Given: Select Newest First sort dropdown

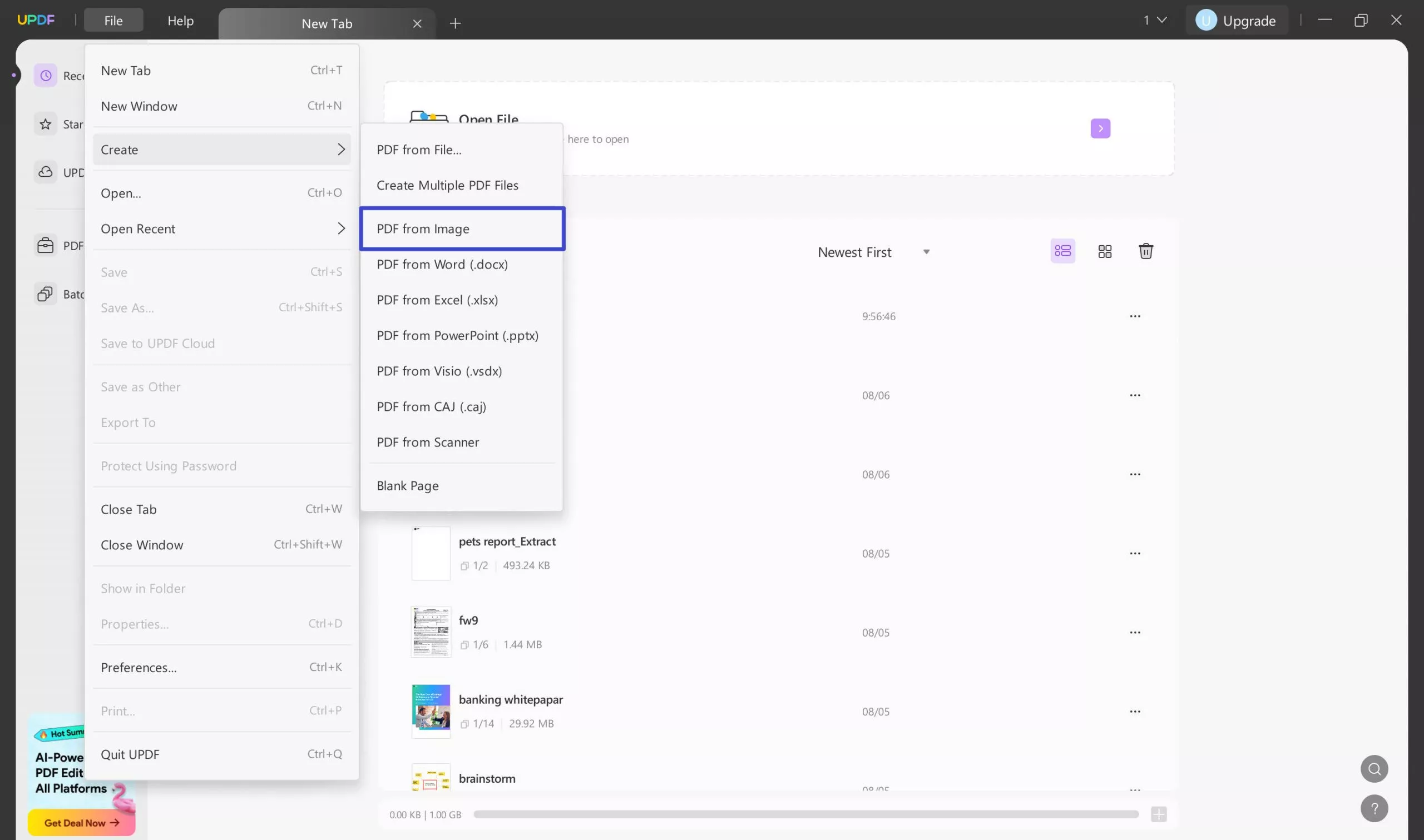Looking at the screenshot, I should [871, 251].
